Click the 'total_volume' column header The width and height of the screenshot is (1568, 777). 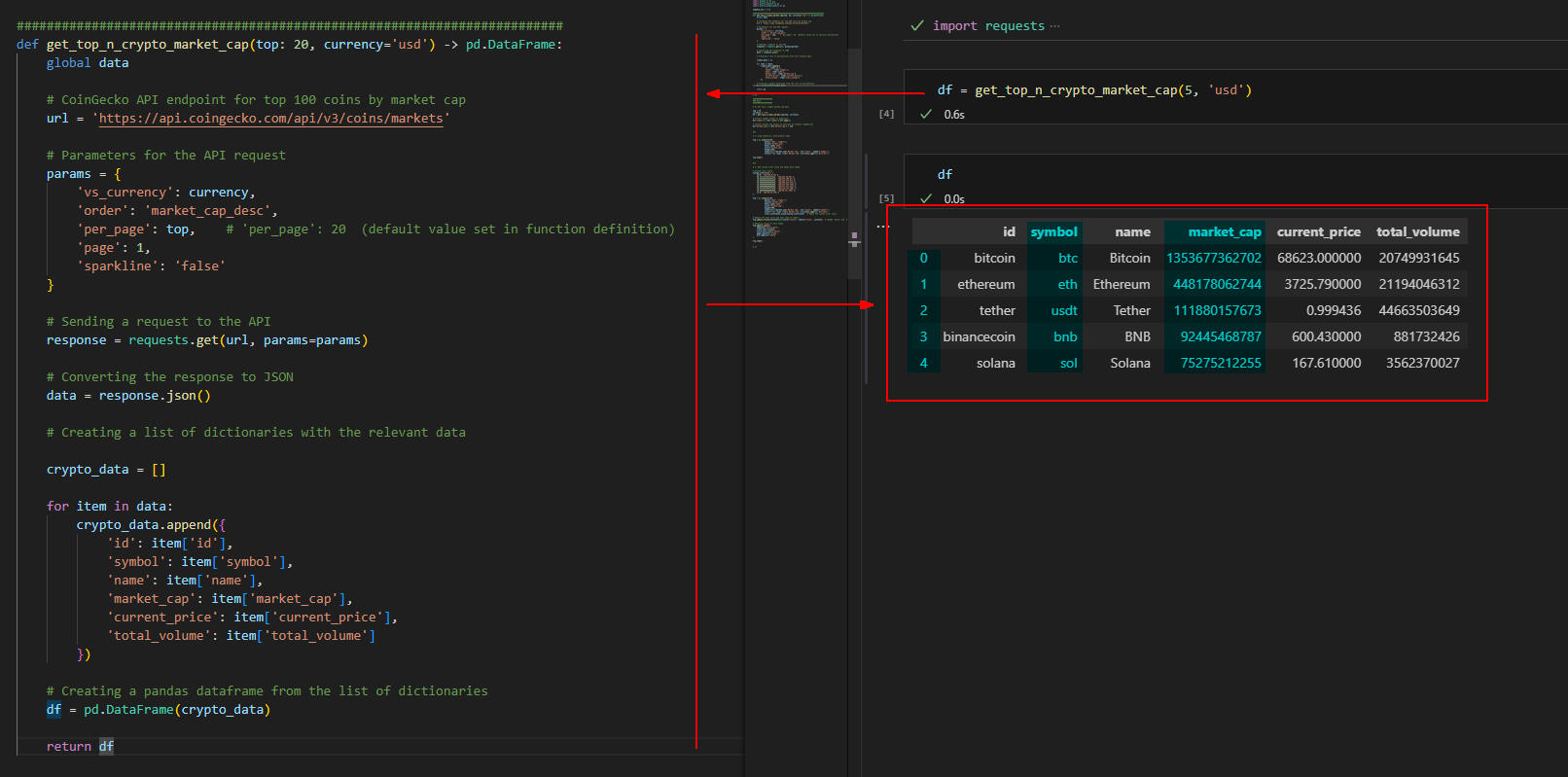(1417, 231)
